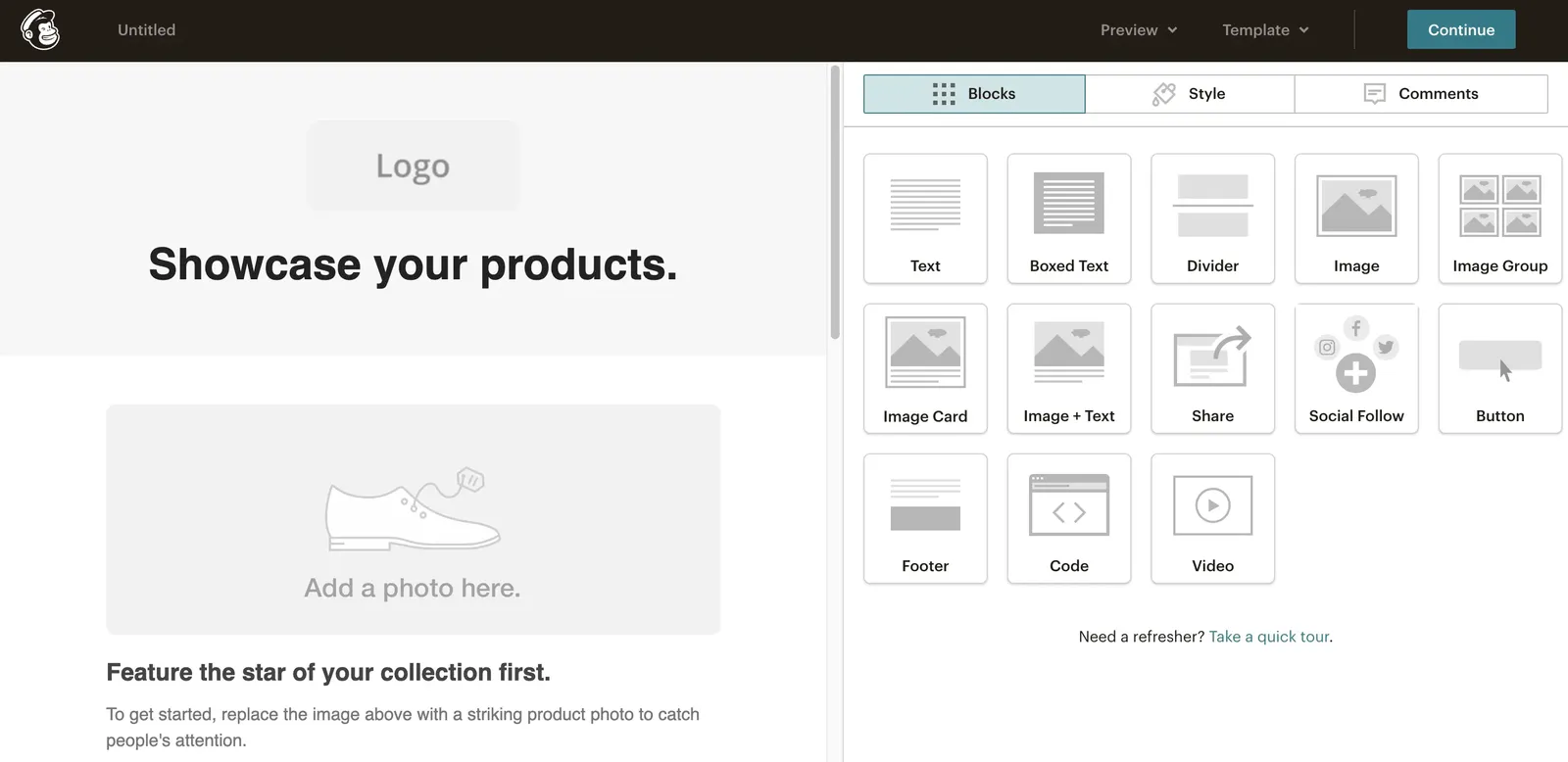Add an Image Group block
The height and width of the screenshot is (762, 1568).
click(1500, 218)
